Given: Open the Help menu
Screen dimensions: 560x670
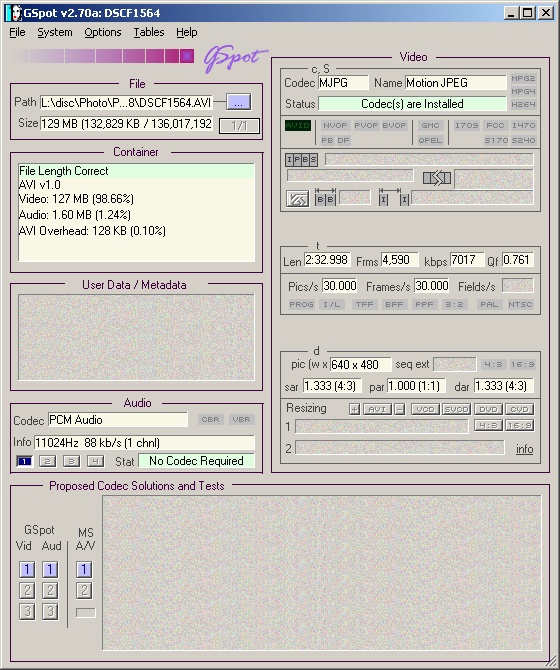Looking at the screenshot, I should pos(187,32).
